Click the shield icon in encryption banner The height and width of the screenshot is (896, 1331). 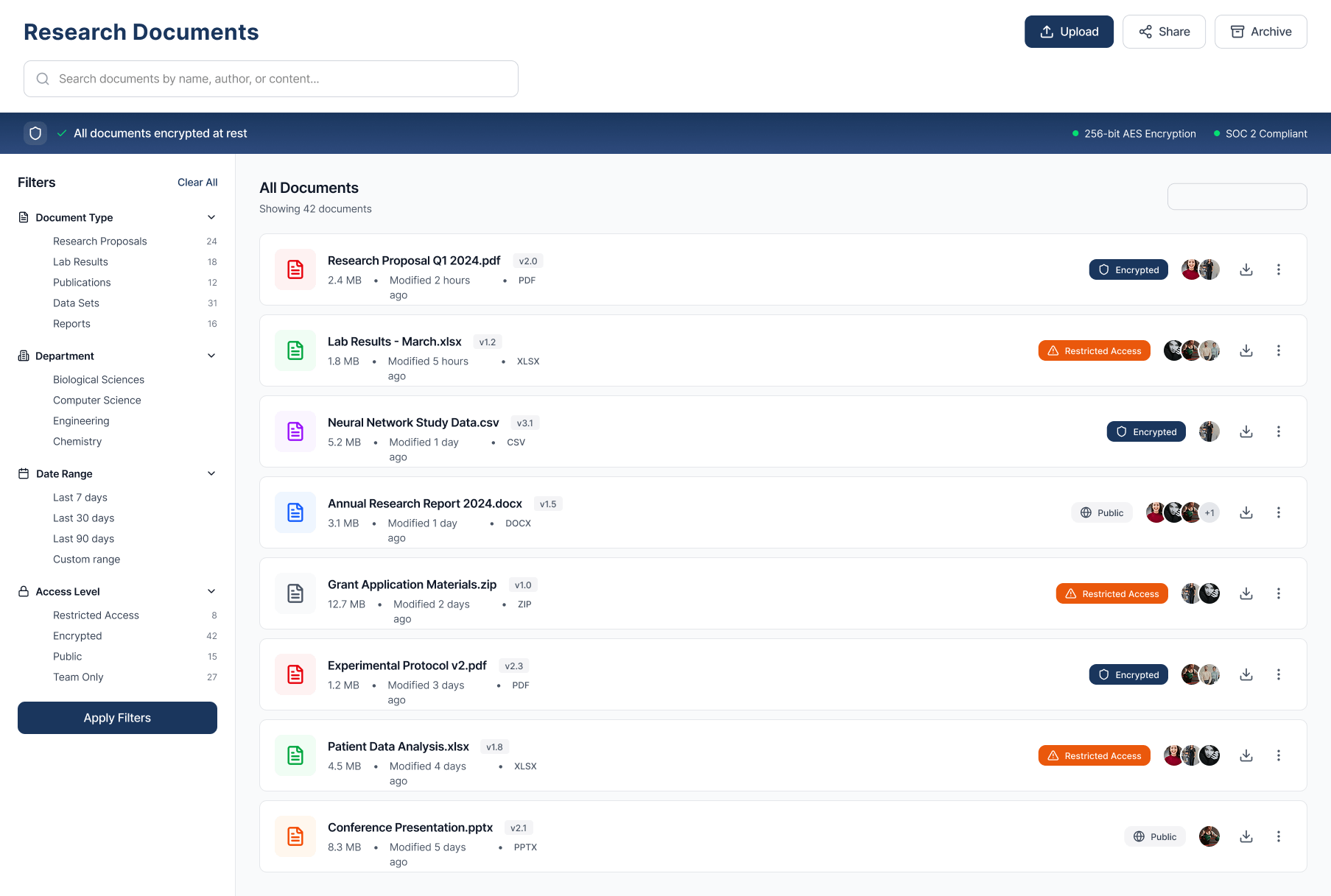pyautogui.click(x=35, y=133)
